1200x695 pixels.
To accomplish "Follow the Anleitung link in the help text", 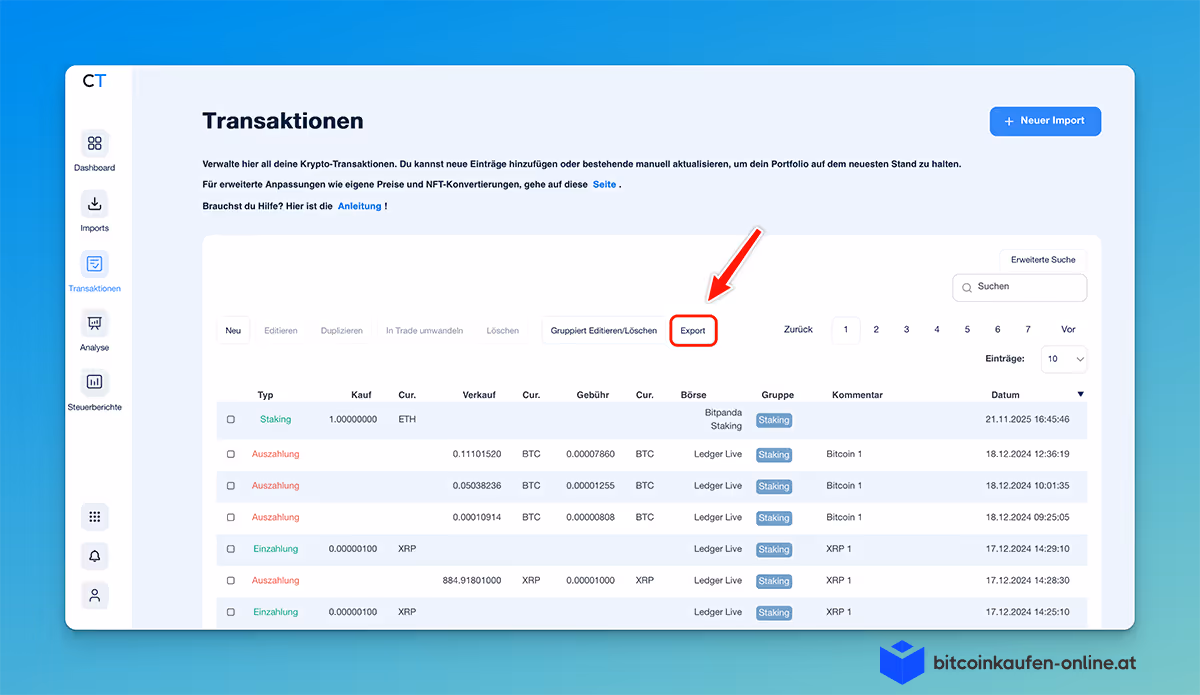I will pos(360,205).
